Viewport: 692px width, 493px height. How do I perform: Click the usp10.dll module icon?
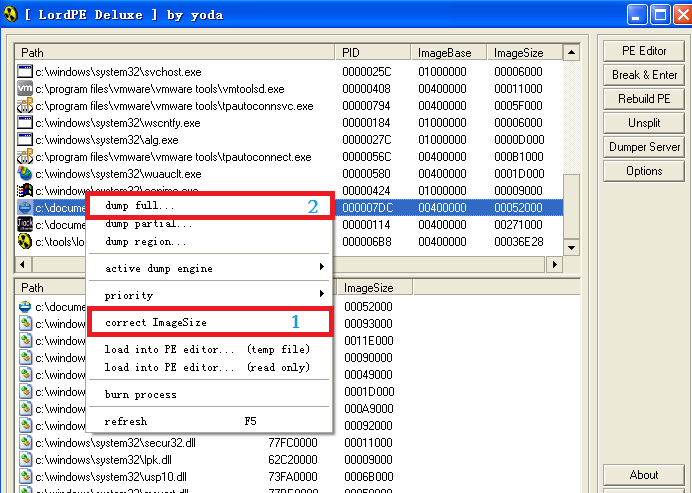pyautogui.click(x=26, y=476)
